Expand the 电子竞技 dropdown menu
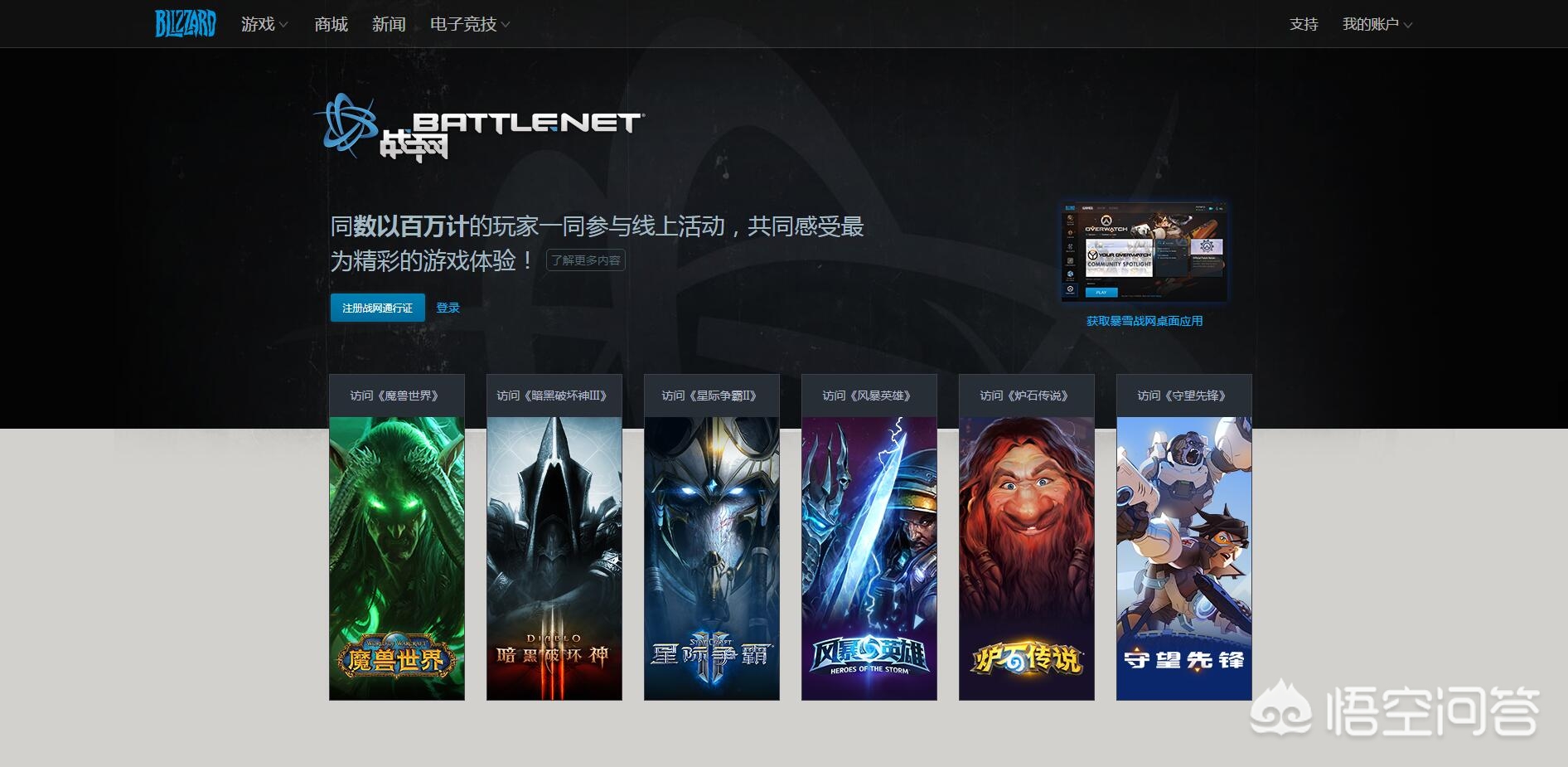Viewport: 1568px width, 767px height. pyautogui.click(x=469, y=24)
